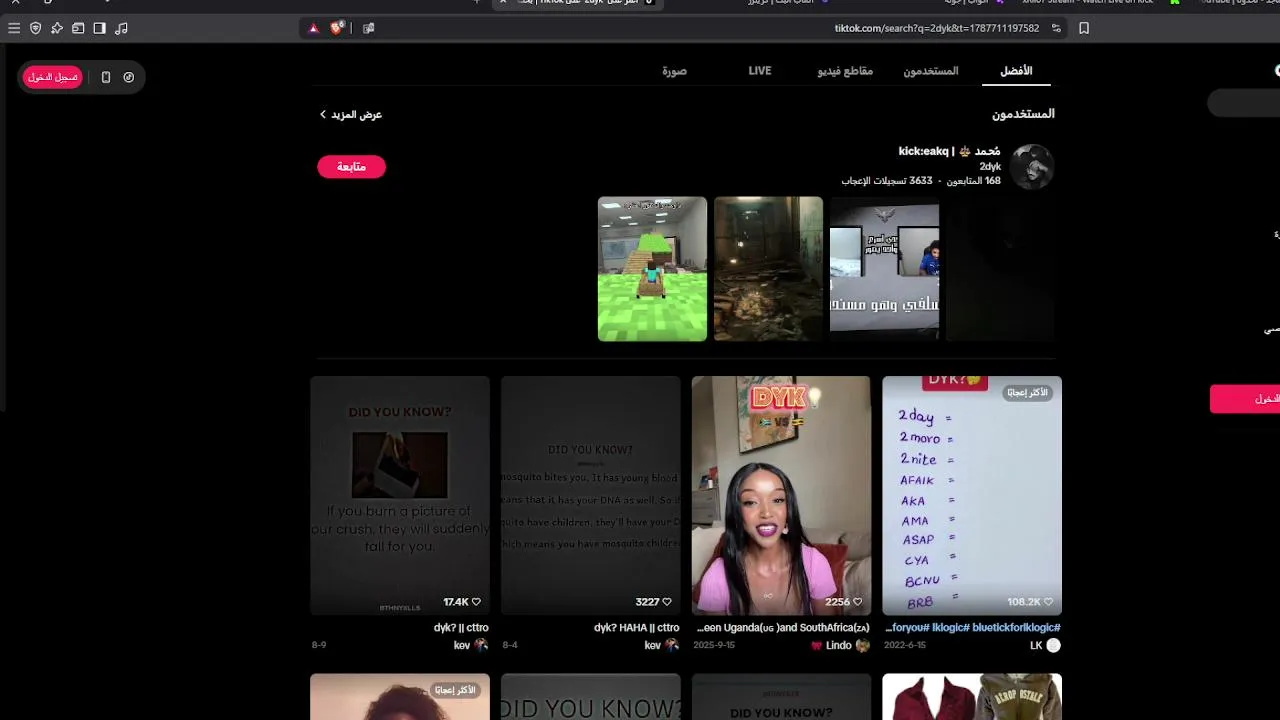The image size is (1280, 720).
Task: Open the 2dyk user profile avatar
Action: point(1032,166)
